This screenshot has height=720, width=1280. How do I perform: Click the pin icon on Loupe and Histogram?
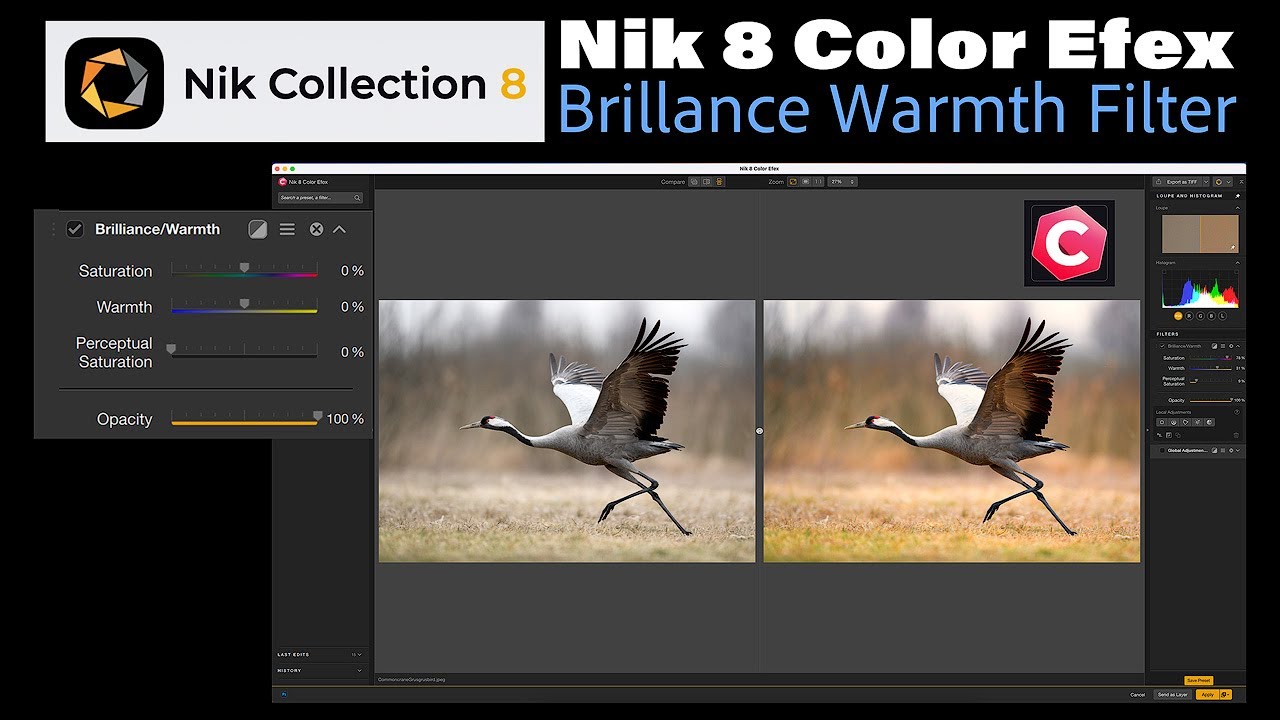click(1237, 196)
